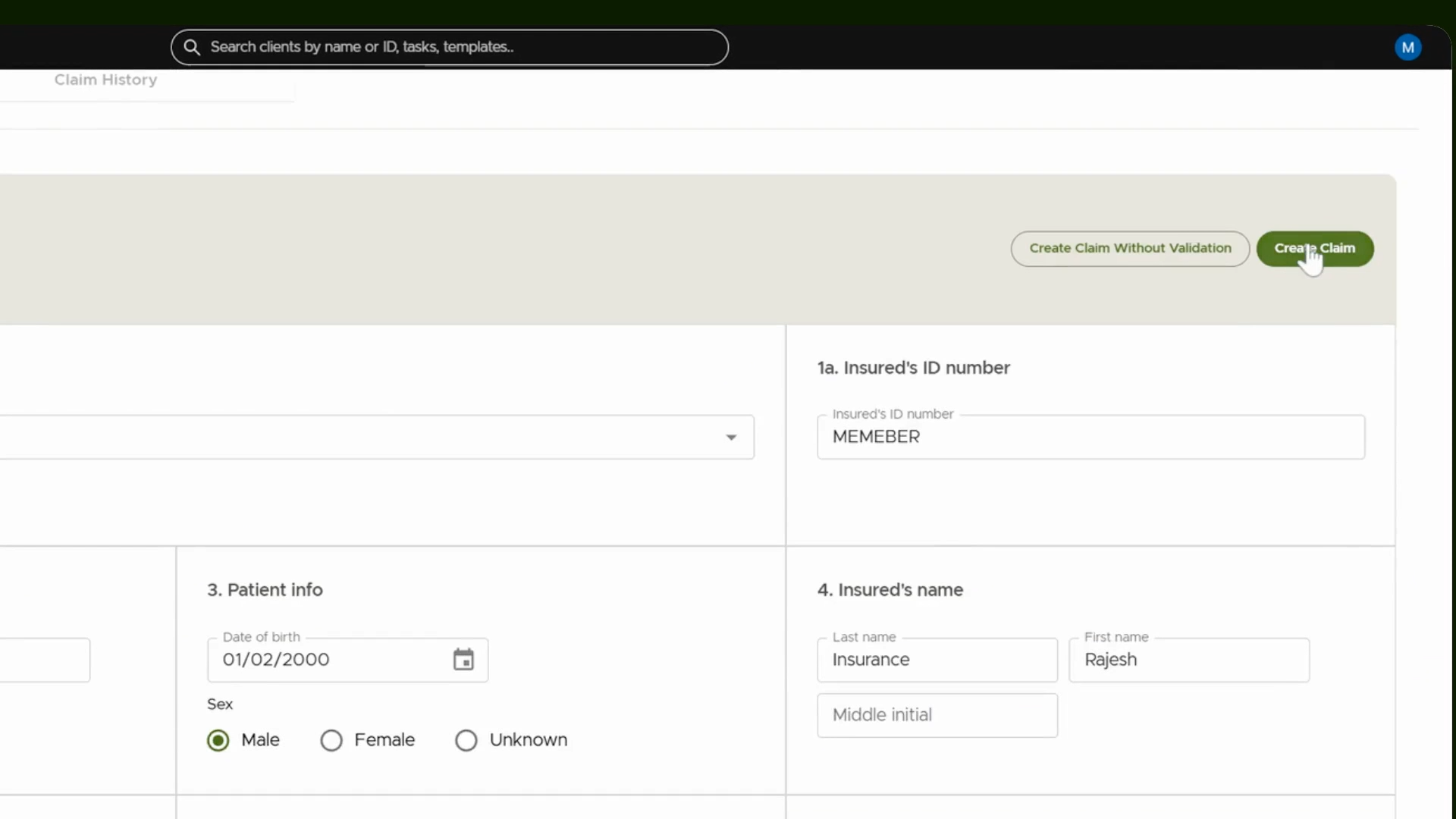
Task: Click the search magnifier icon
Action: pyautogui.click(x=192, y=47)
